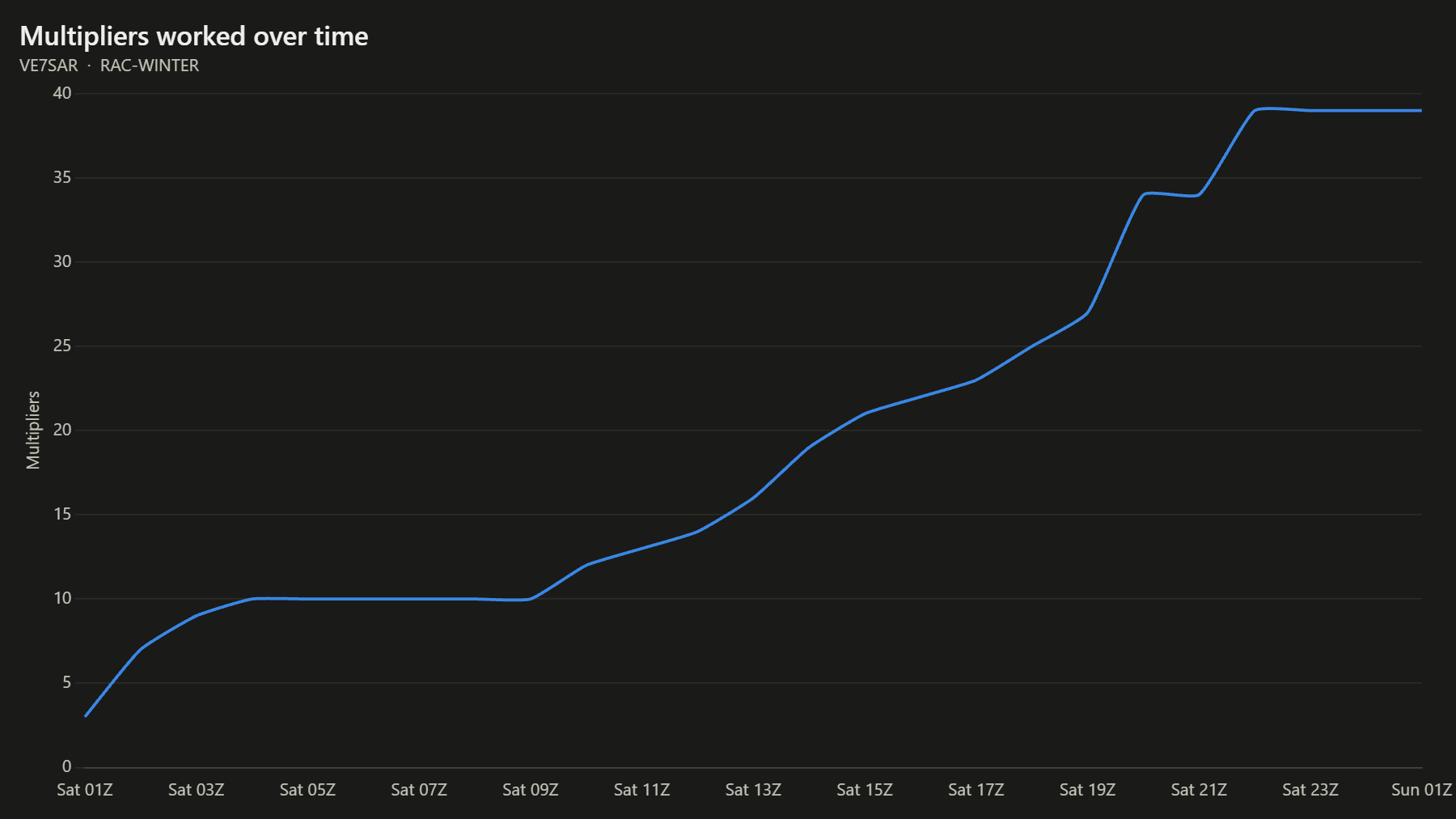Viewport: 1456px width, 819px height.
Task: Click the 'Sat 15Z' x-axis label
Action: coord(865,790)
